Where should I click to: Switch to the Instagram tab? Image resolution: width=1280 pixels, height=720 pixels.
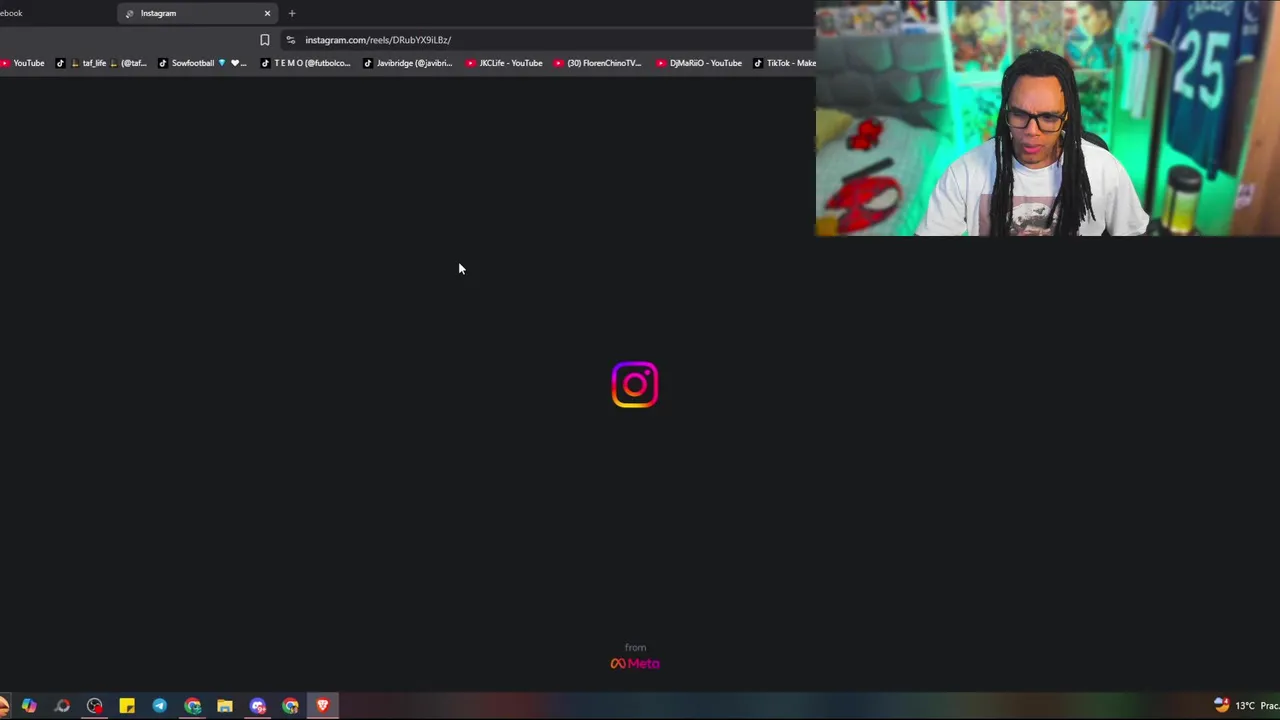pos(197,13)
